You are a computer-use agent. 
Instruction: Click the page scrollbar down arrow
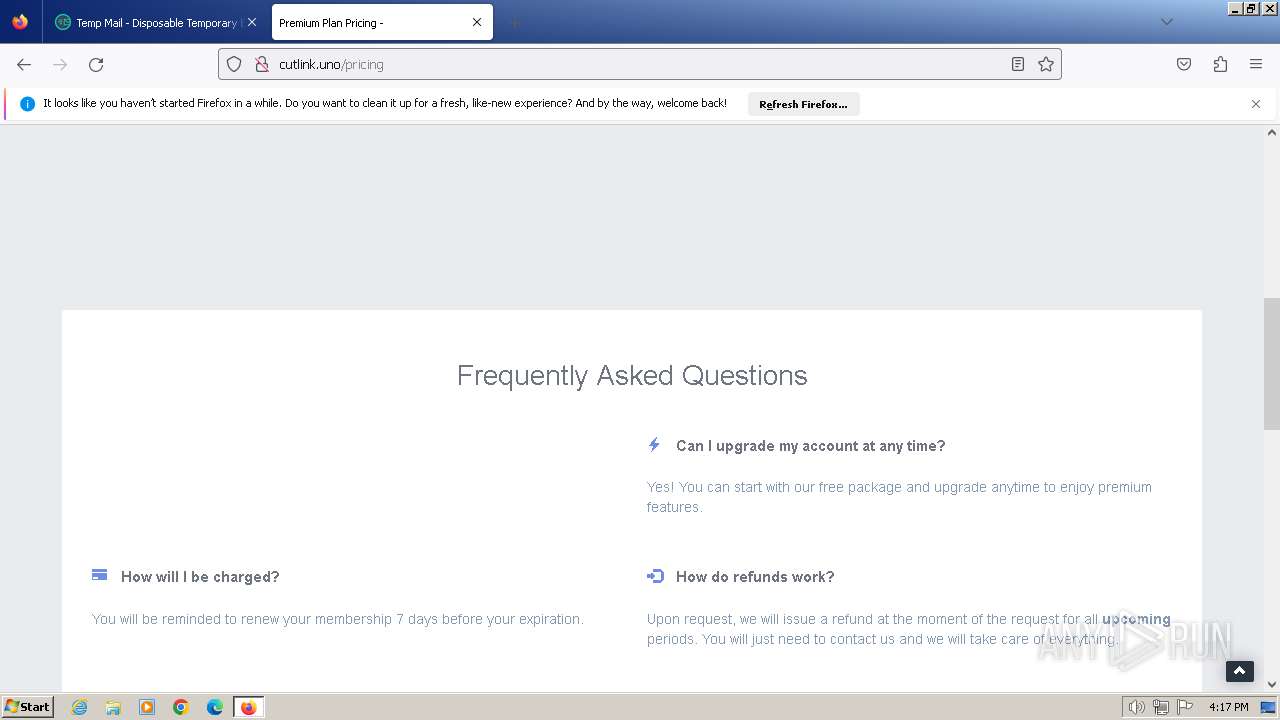point(1272,685)
